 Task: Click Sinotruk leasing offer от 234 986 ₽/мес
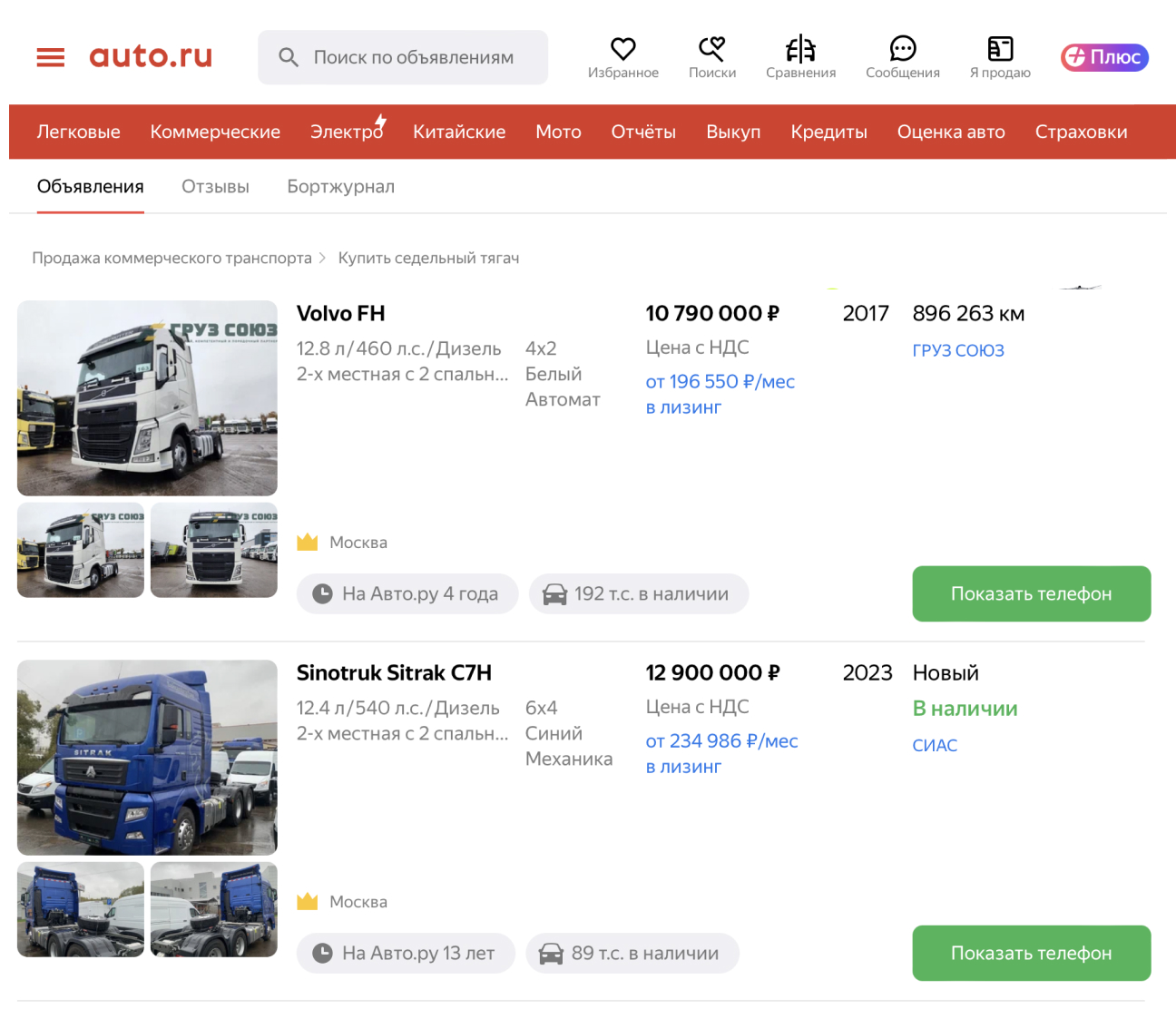(x=721, y=741)
